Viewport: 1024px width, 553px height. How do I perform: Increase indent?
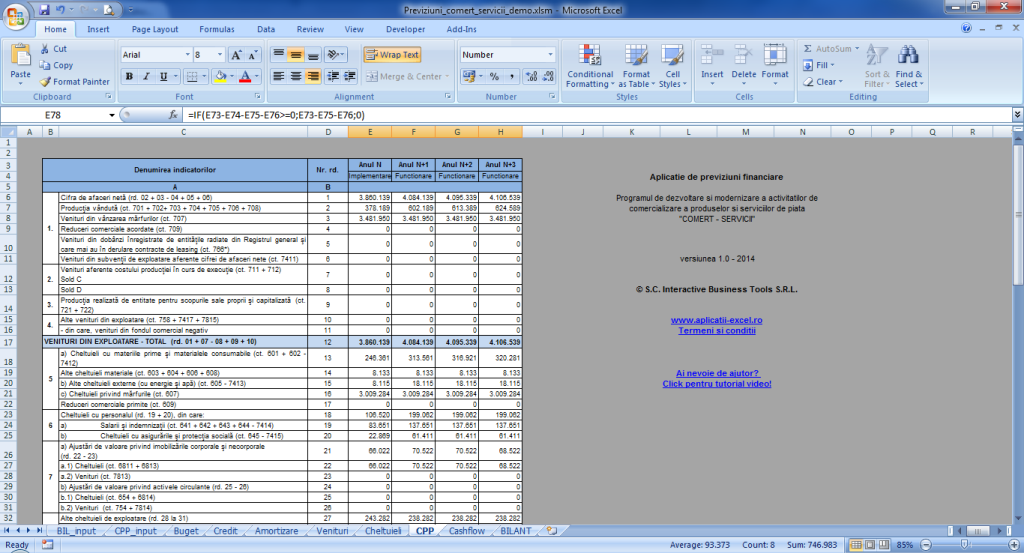(x=350, y=76)
